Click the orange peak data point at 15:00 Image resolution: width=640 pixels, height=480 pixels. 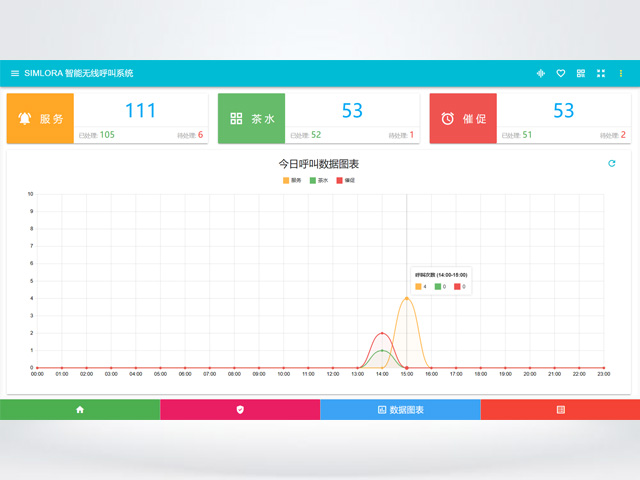407,298
